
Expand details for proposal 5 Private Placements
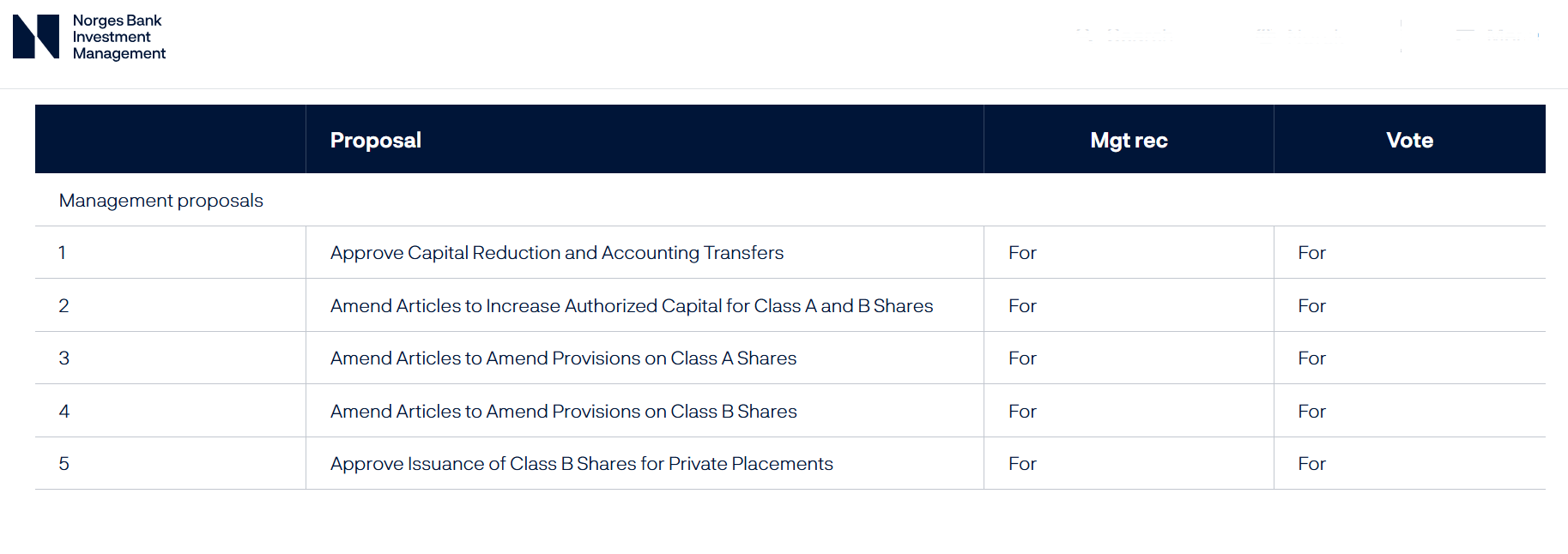click(581, 463)
